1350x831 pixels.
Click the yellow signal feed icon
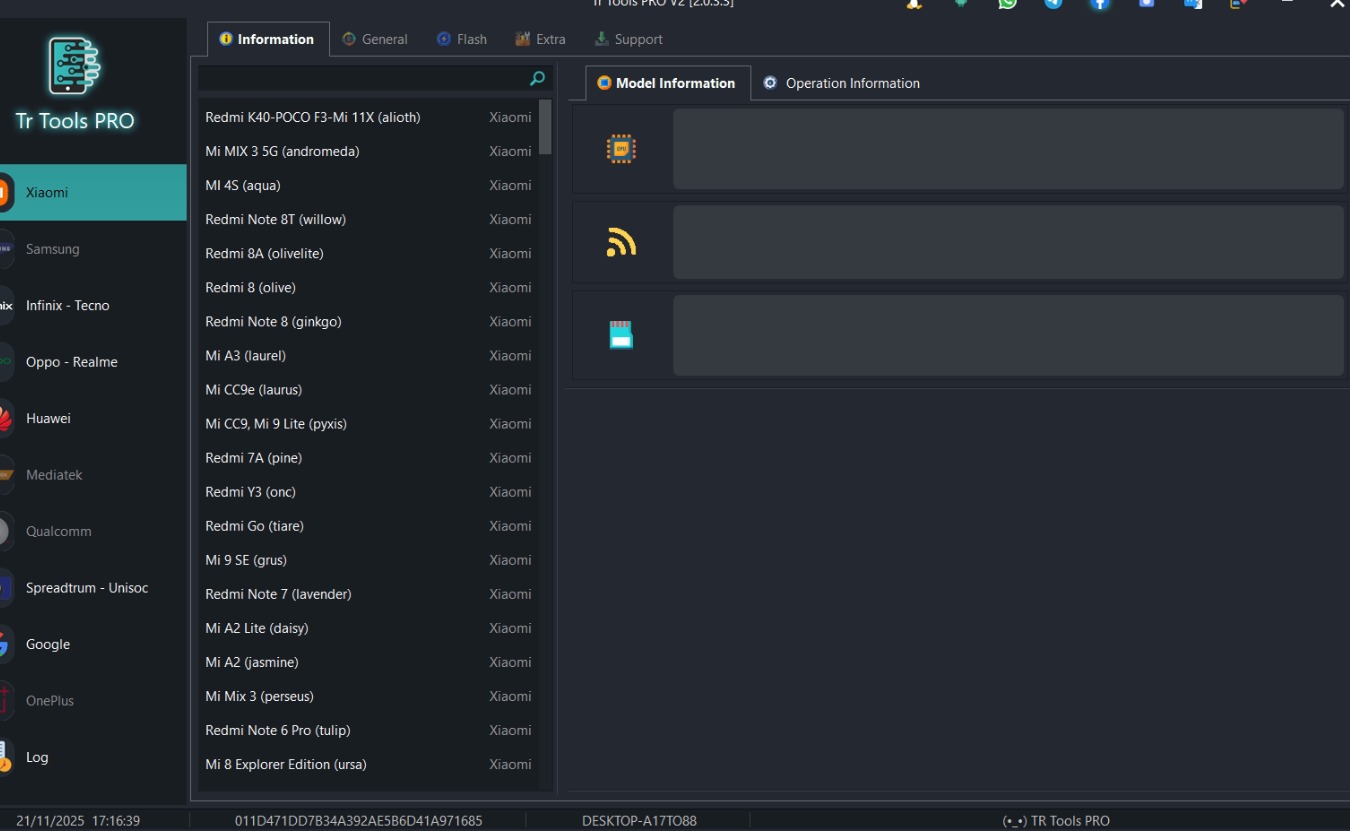point(621,242)
